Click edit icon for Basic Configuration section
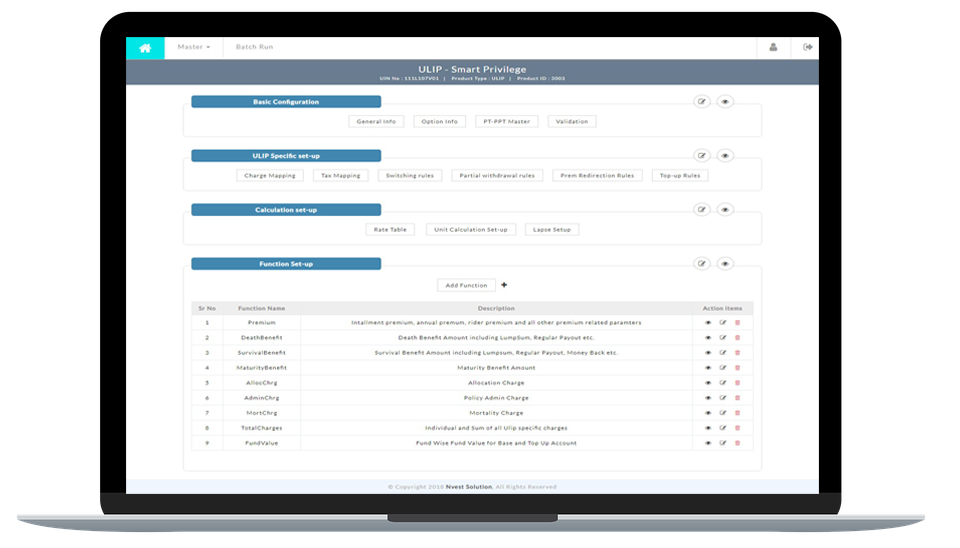The image size is (960, 548). pos(702,101)
